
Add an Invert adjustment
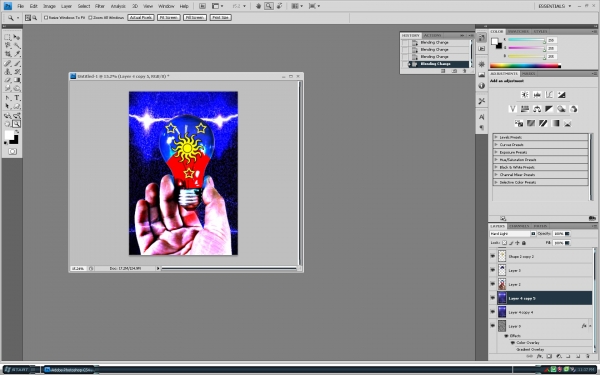(519, 123)
